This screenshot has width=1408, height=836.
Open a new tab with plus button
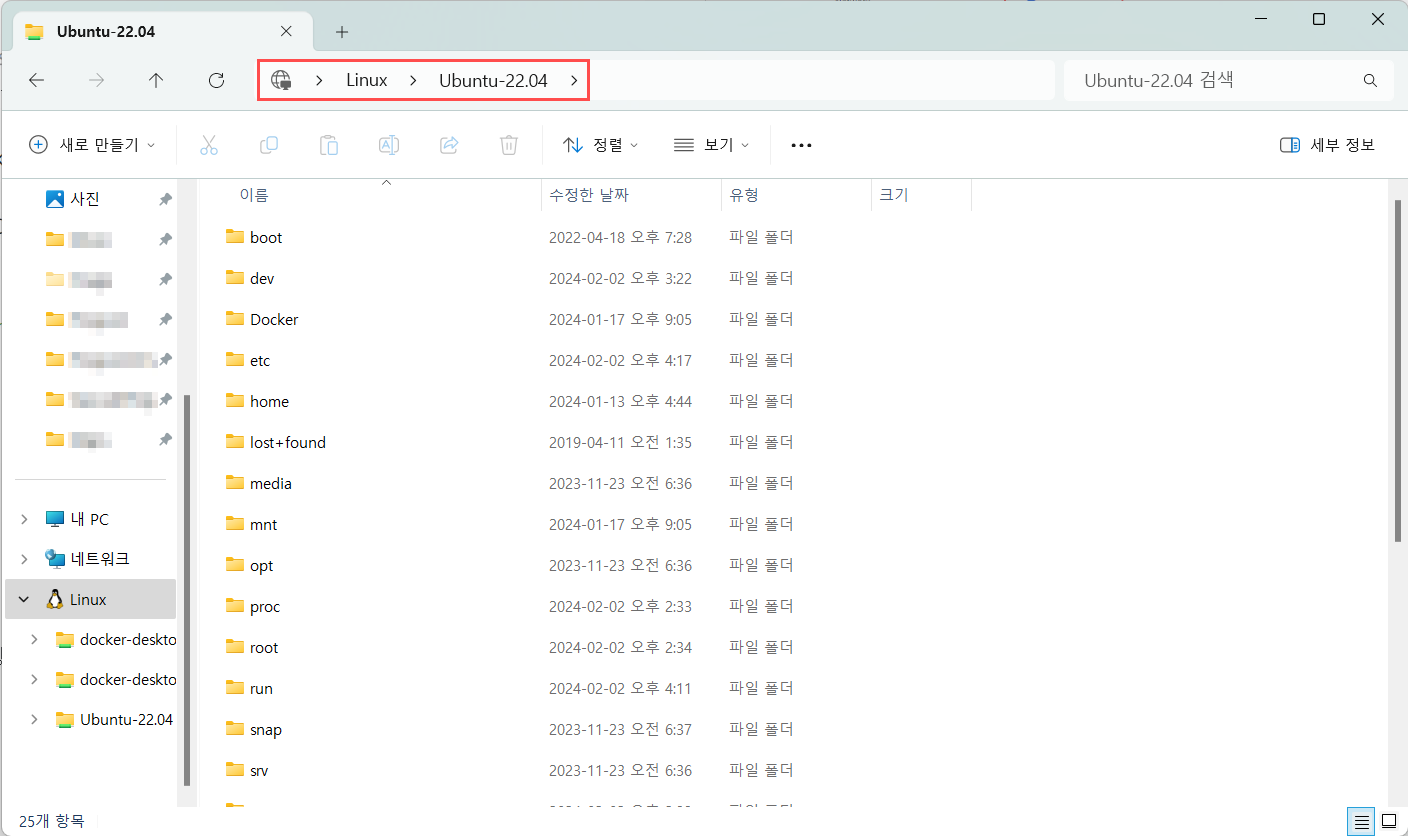pos(342,32)
